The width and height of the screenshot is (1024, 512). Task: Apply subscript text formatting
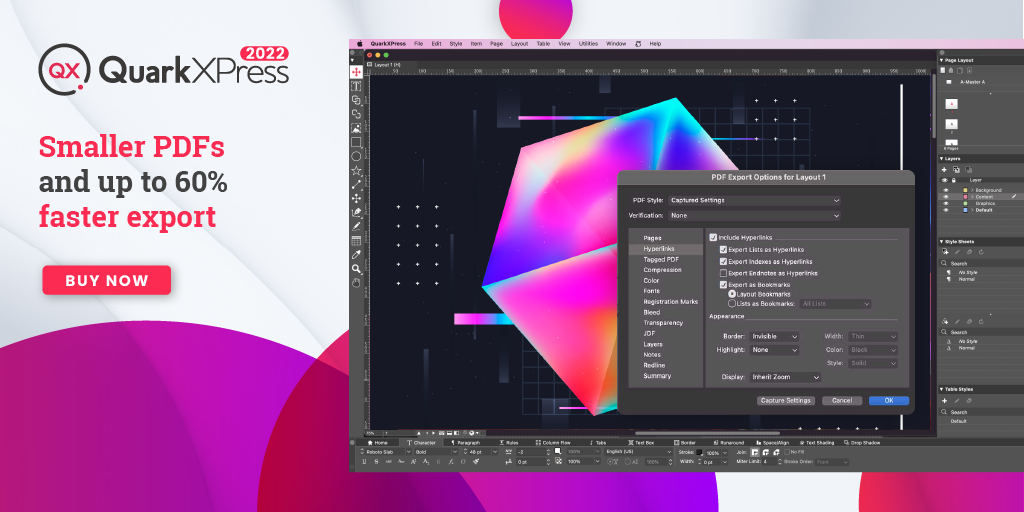point(426,462)
